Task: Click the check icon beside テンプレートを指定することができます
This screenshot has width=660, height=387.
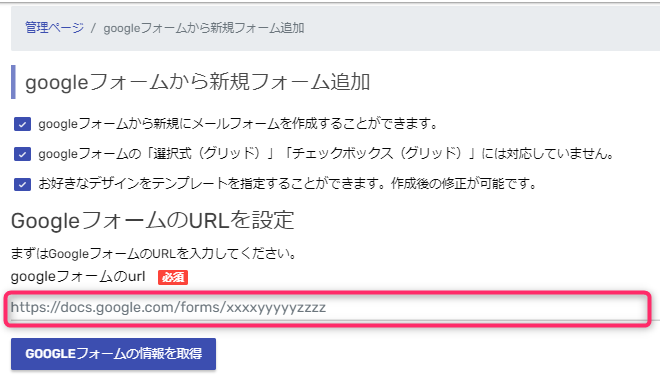Action: [22, 184]
